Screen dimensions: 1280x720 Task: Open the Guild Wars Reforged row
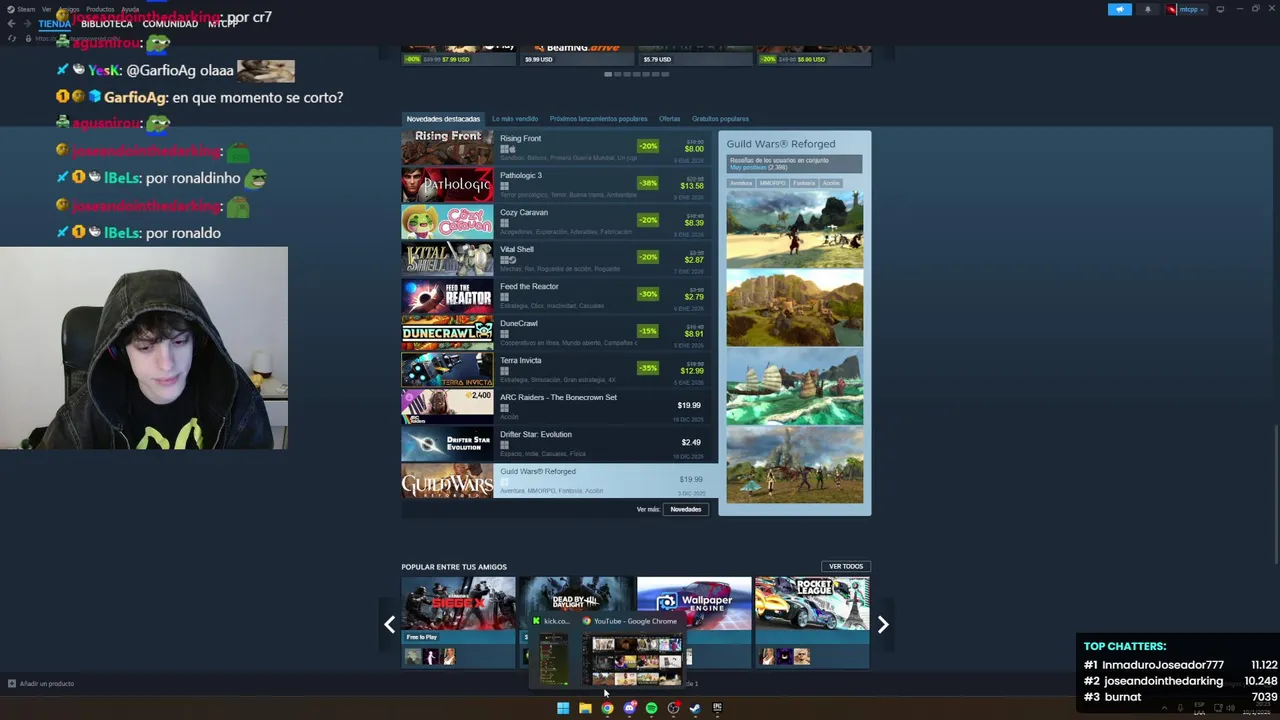(x=559, y=481)
